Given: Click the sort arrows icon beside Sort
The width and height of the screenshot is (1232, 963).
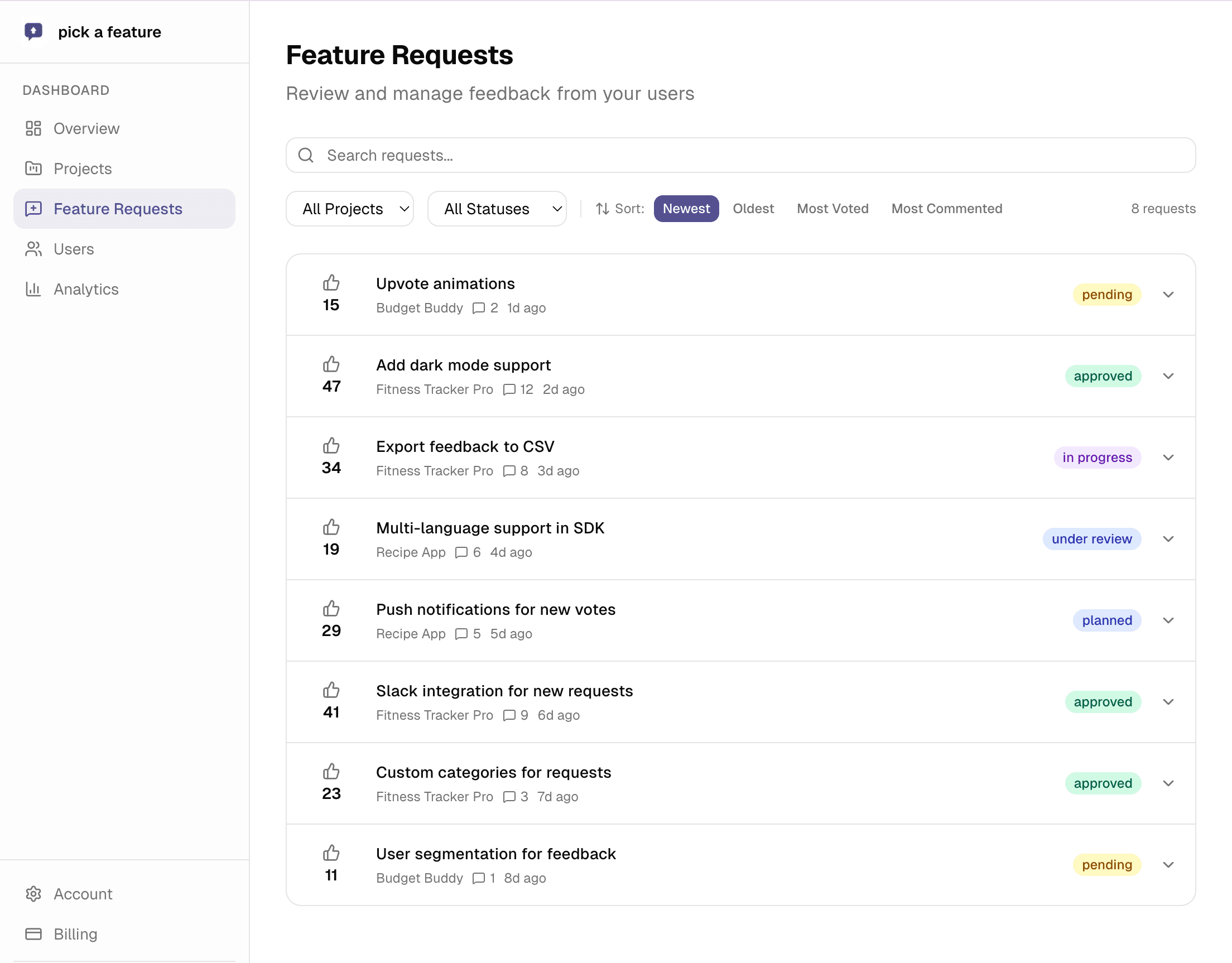Looking at the screenshot, I should pos(603,209).
